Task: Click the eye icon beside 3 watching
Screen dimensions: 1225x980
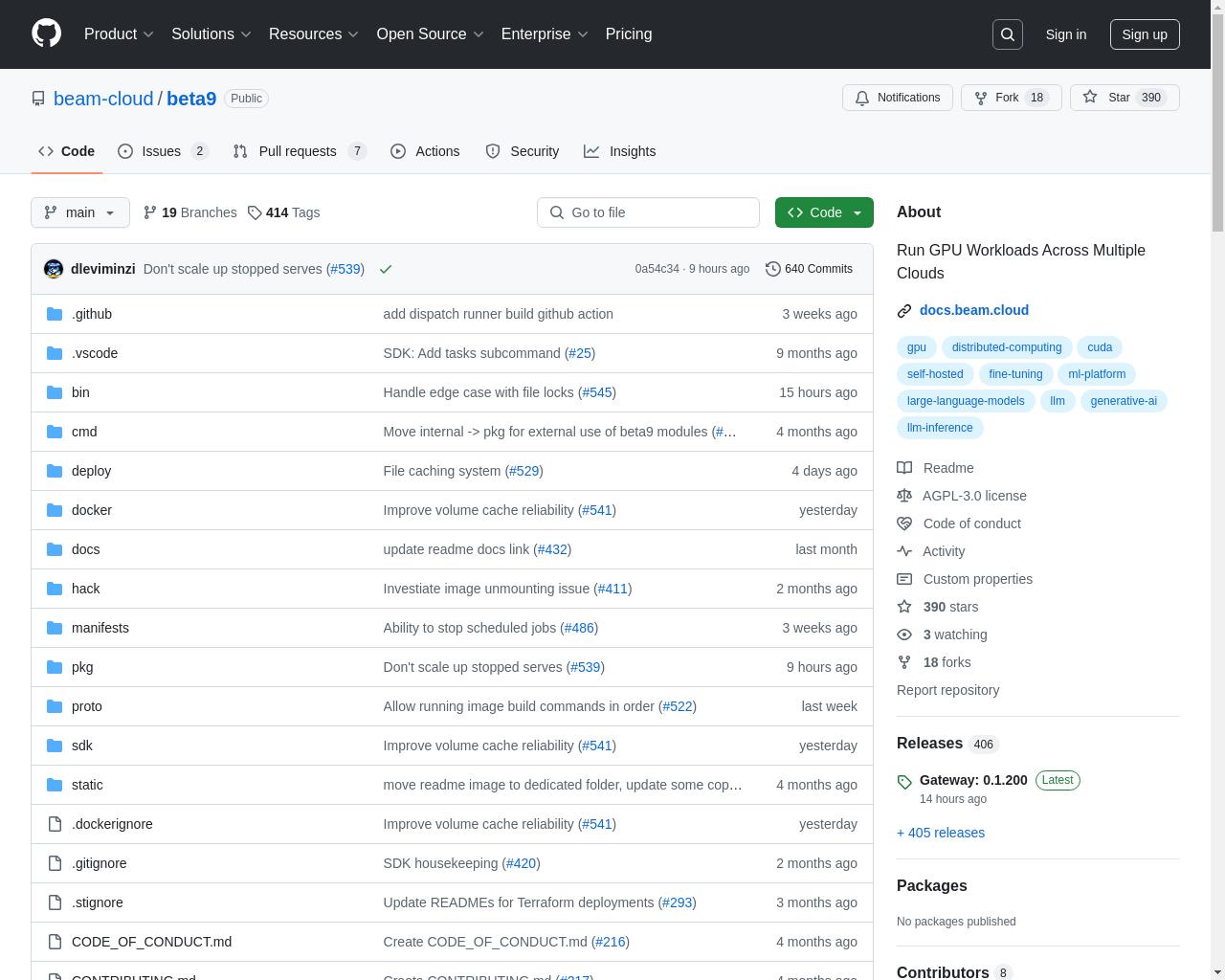Action: tap(904, 635)
